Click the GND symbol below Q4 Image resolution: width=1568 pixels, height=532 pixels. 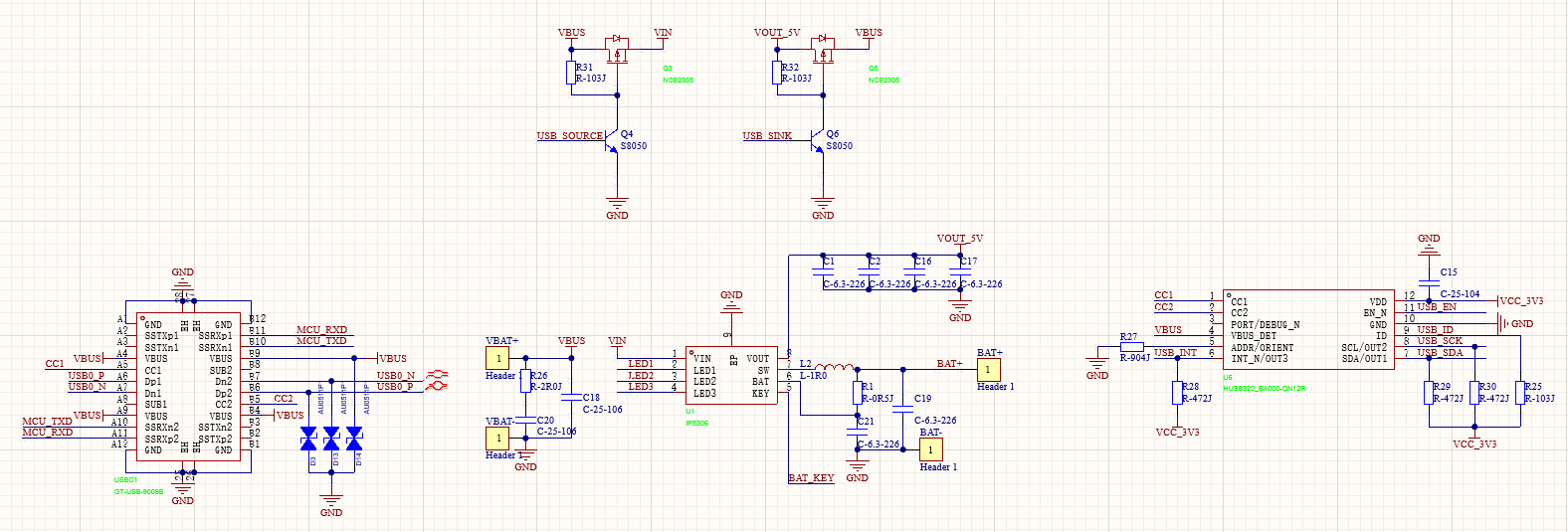coord(617,207)
